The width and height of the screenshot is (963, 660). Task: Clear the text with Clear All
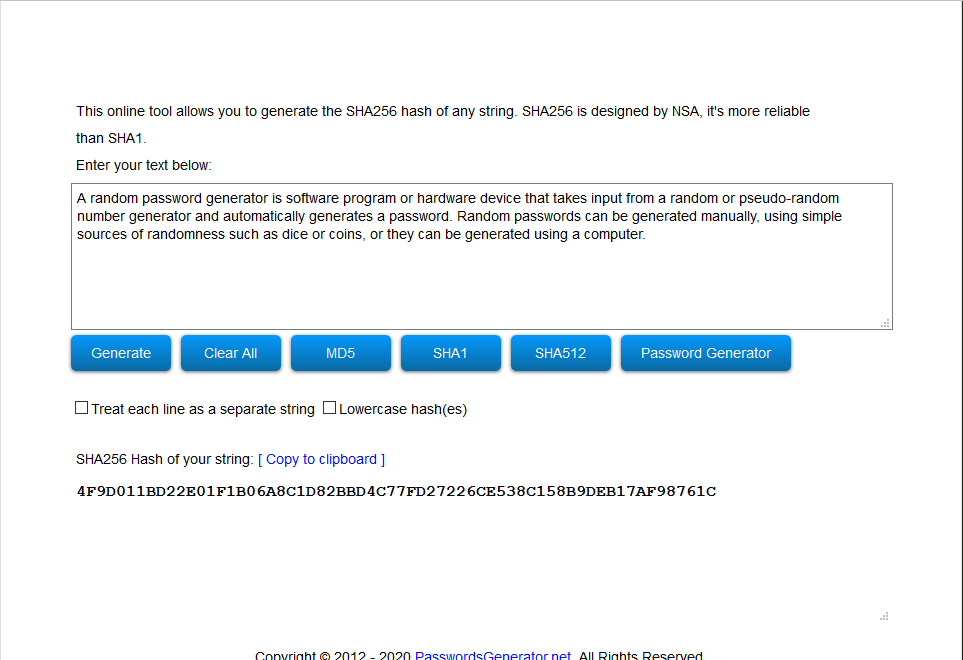[x=231, y=353]
